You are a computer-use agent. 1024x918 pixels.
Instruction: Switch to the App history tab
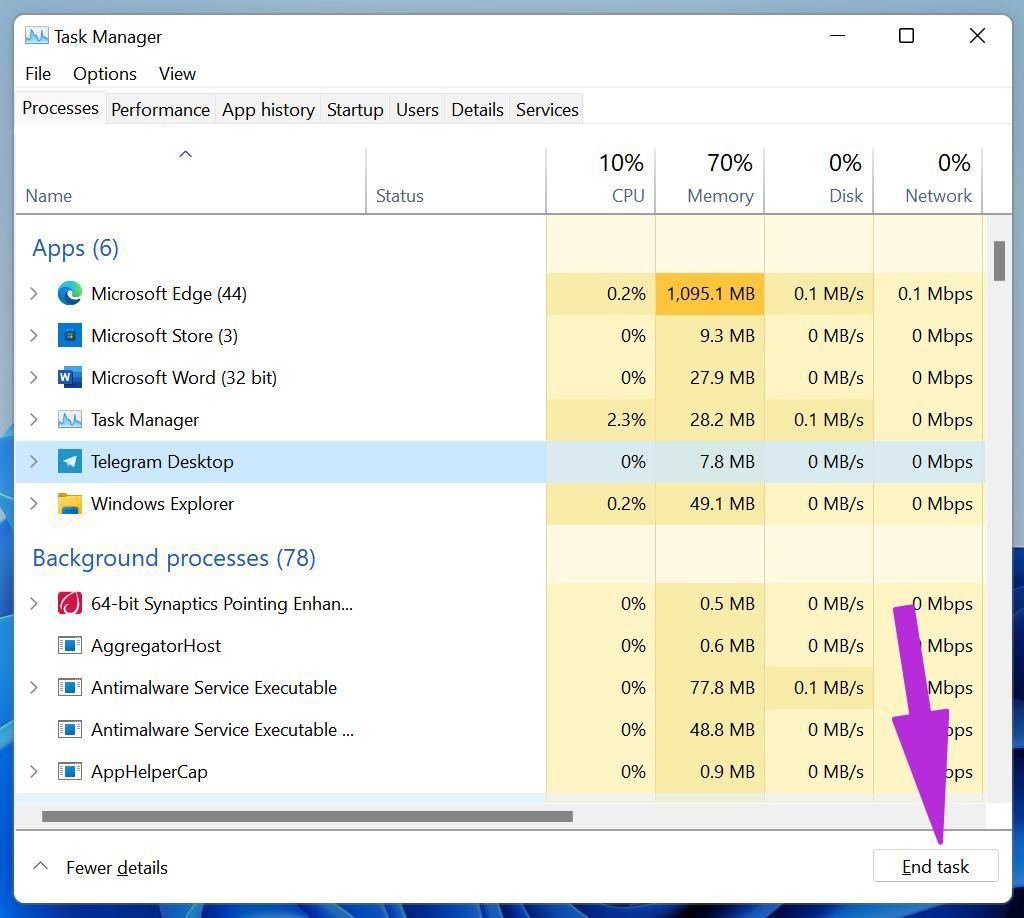click(x=268, y=110)
